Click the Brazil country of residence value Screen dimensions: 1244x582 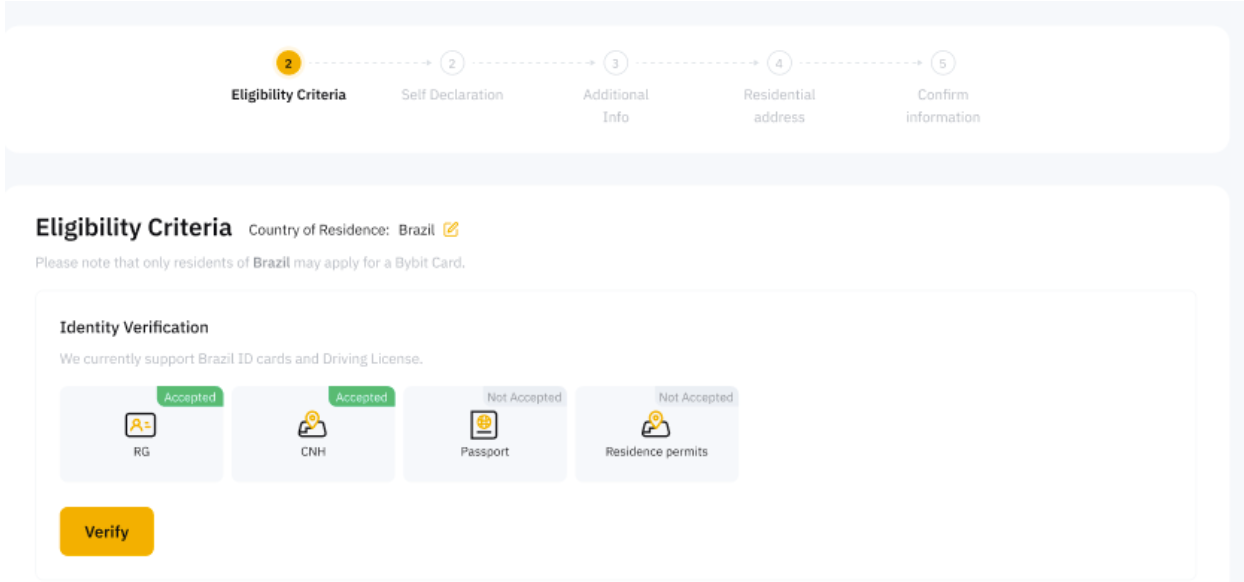point(416,230)
